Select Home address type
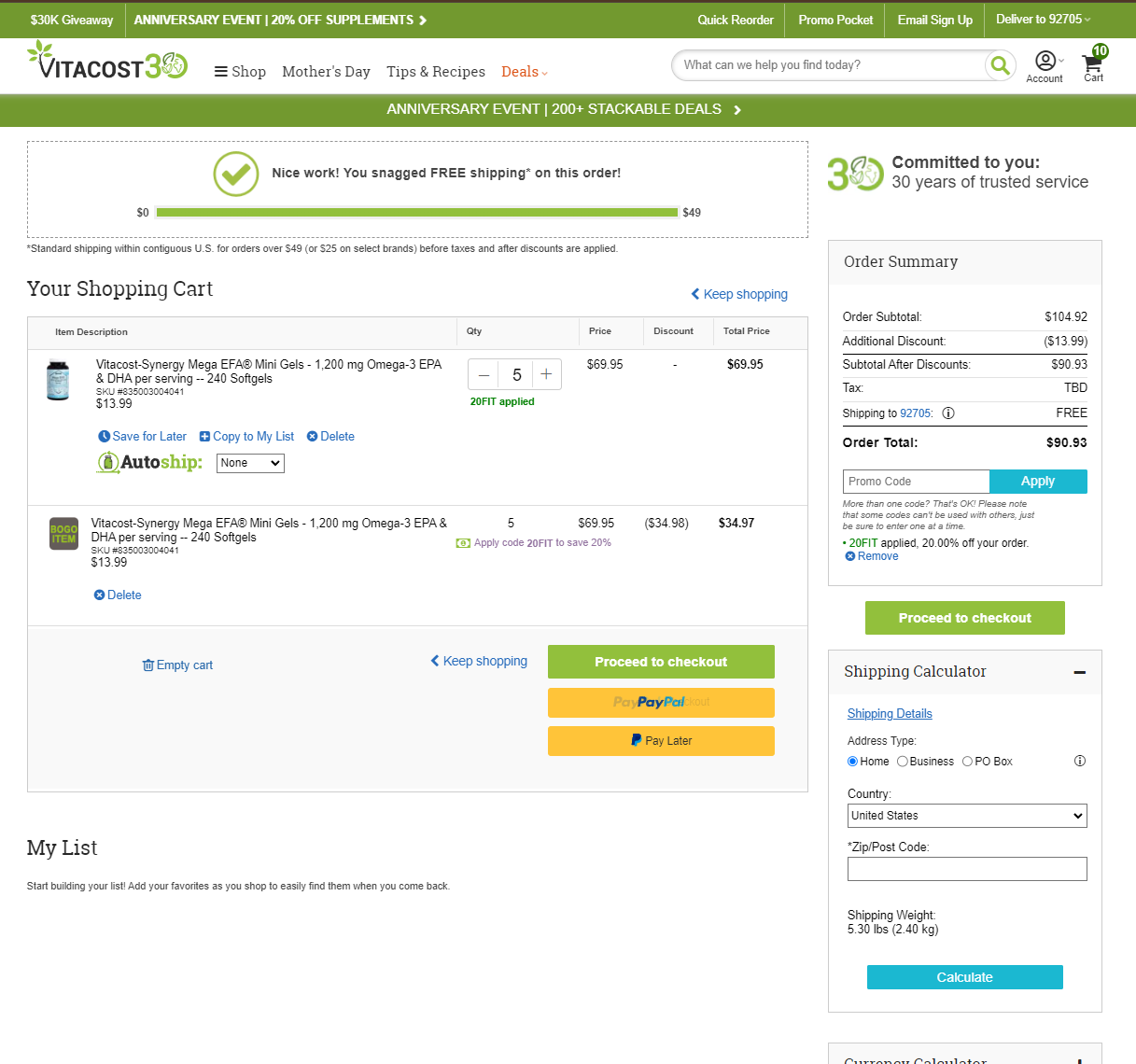The width and height of the screenshot is (1136, 1064). [x=852, y=762]
